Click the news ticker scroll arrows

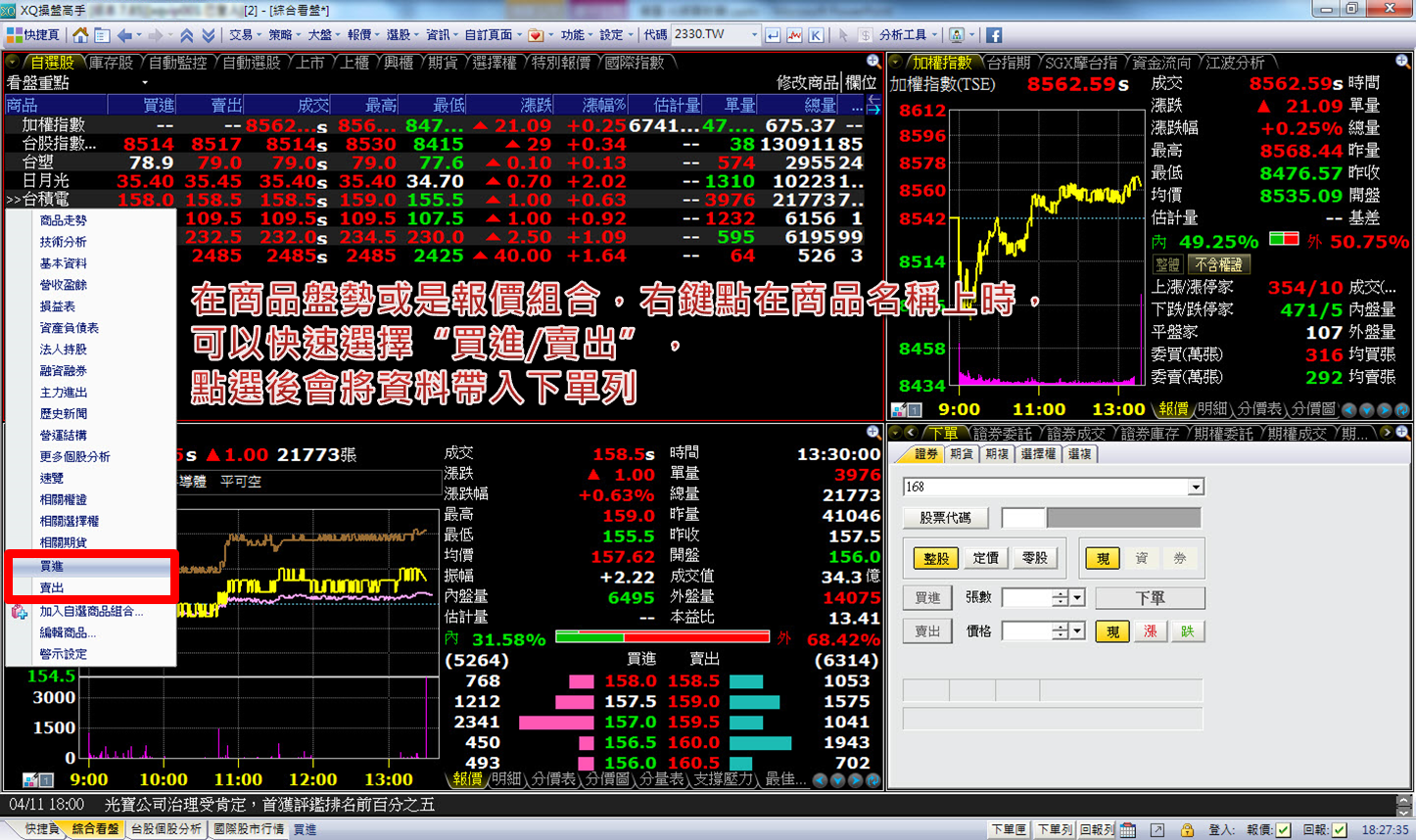point(1403,806)
